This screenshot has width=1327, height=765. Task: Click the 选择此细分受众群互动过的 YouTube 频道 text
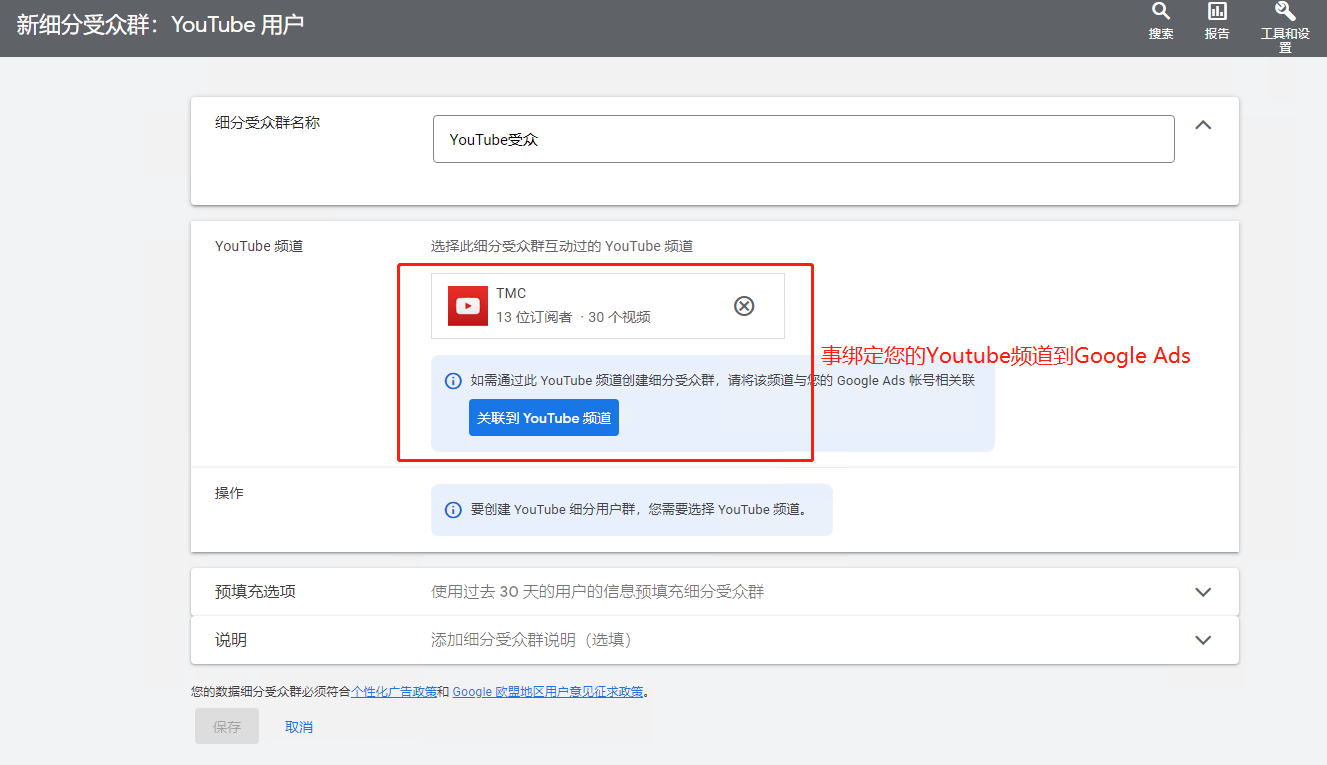point(562,246)
